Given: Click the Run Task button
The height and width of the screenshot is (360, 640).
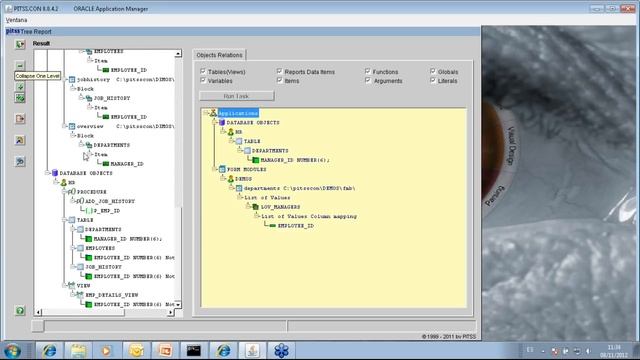Looking at the screenshot, I should click(237, 96).
